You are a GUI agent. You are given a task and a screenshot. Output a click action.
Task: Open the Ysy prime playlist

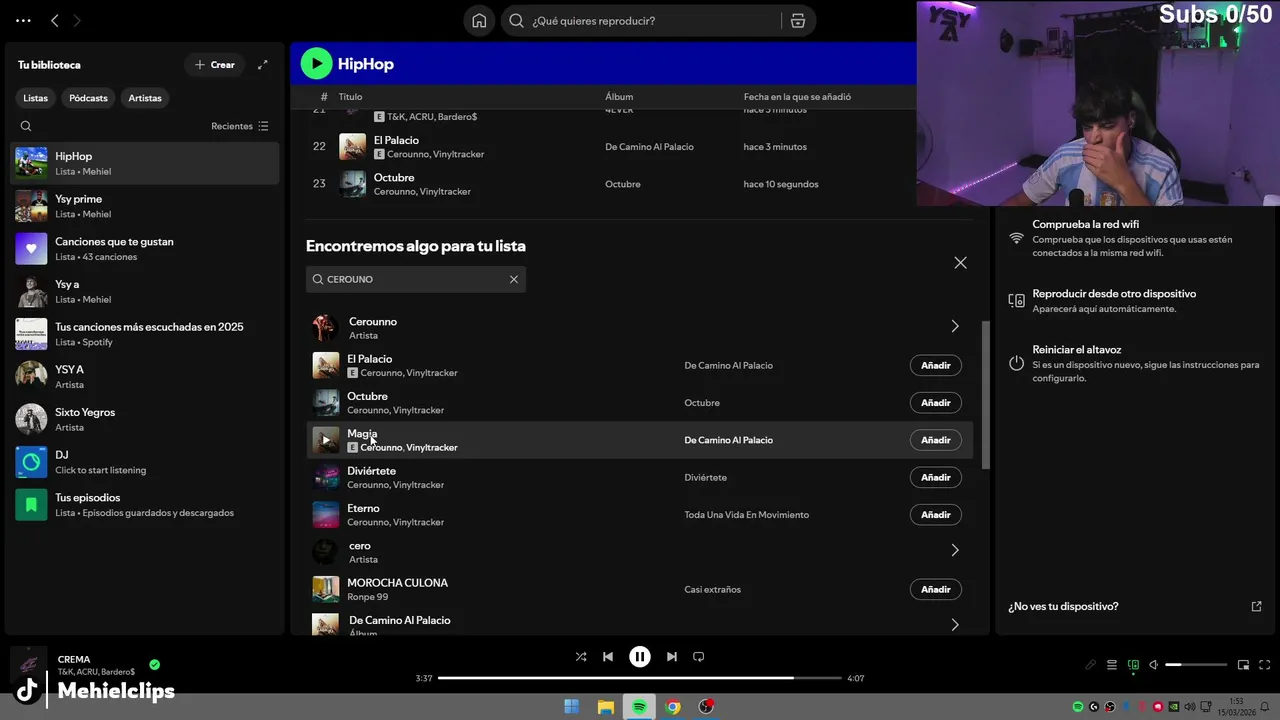point(145,206)
